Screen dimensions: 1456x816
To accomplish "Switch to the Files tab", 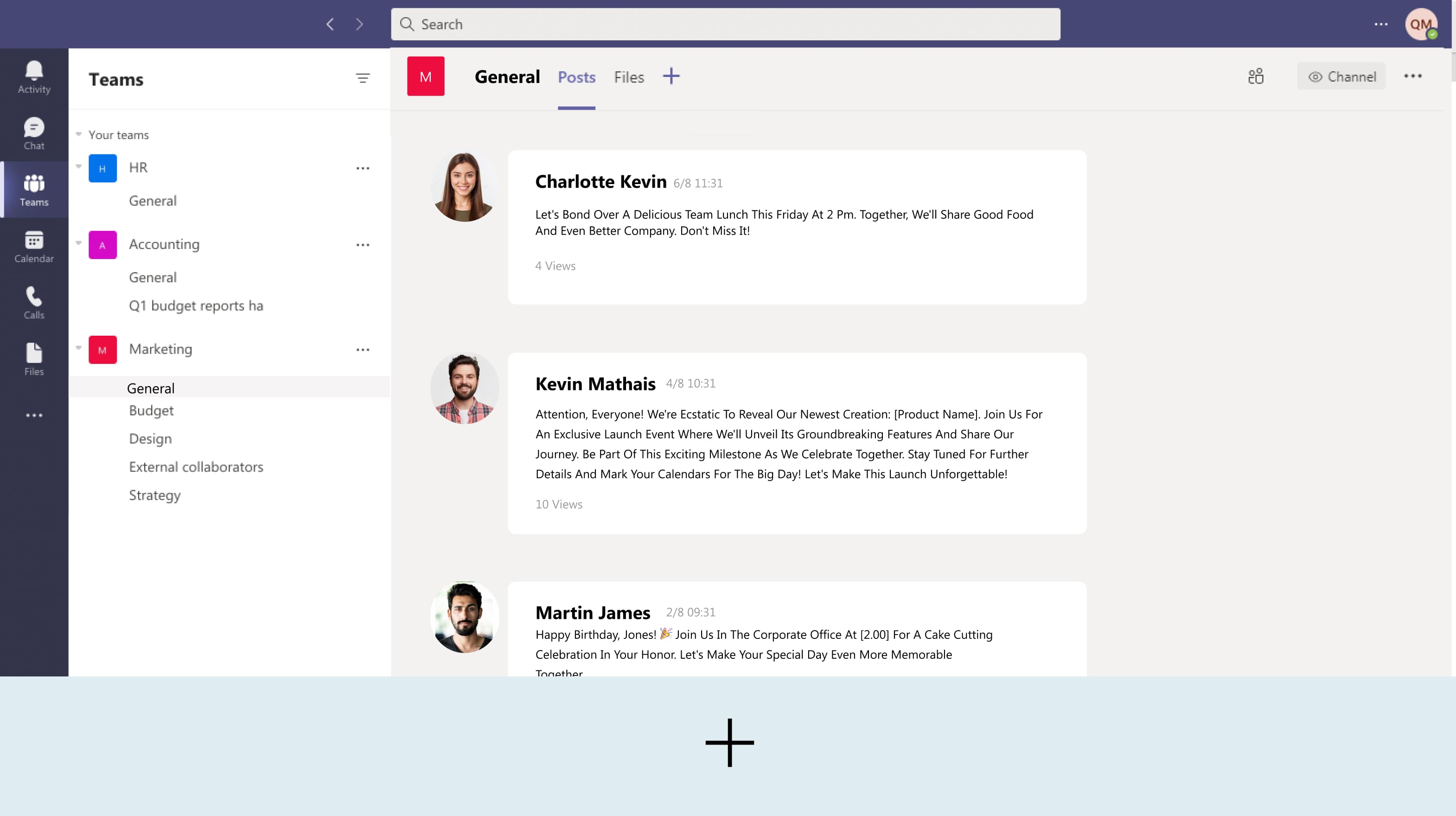I will pos(629,77).
